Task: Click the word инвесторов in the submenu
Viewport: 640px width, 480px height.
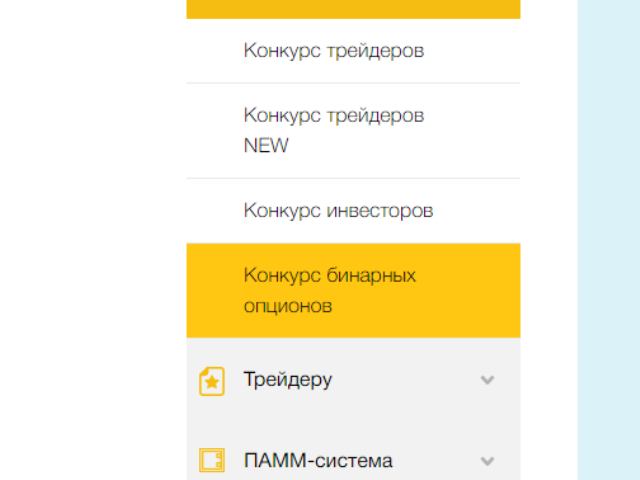Action: [x=380, y=211]
